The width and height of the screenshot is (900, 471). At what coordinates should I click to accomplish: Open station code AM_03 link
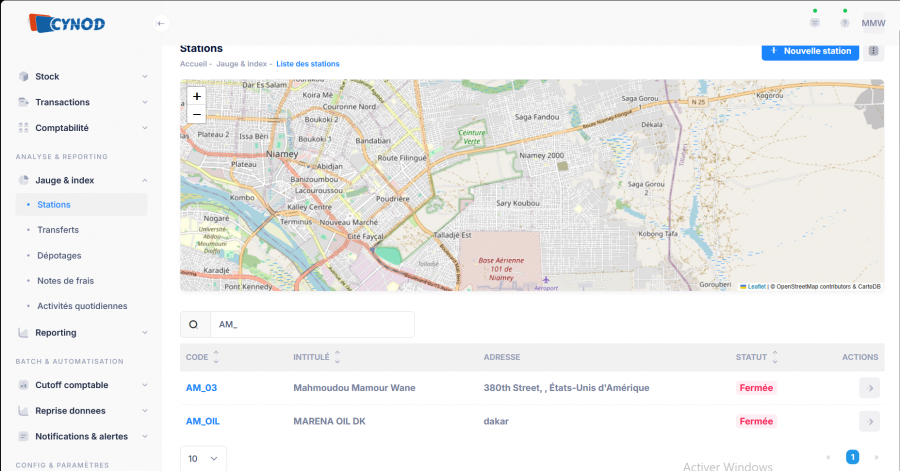(x=201, y=387)
